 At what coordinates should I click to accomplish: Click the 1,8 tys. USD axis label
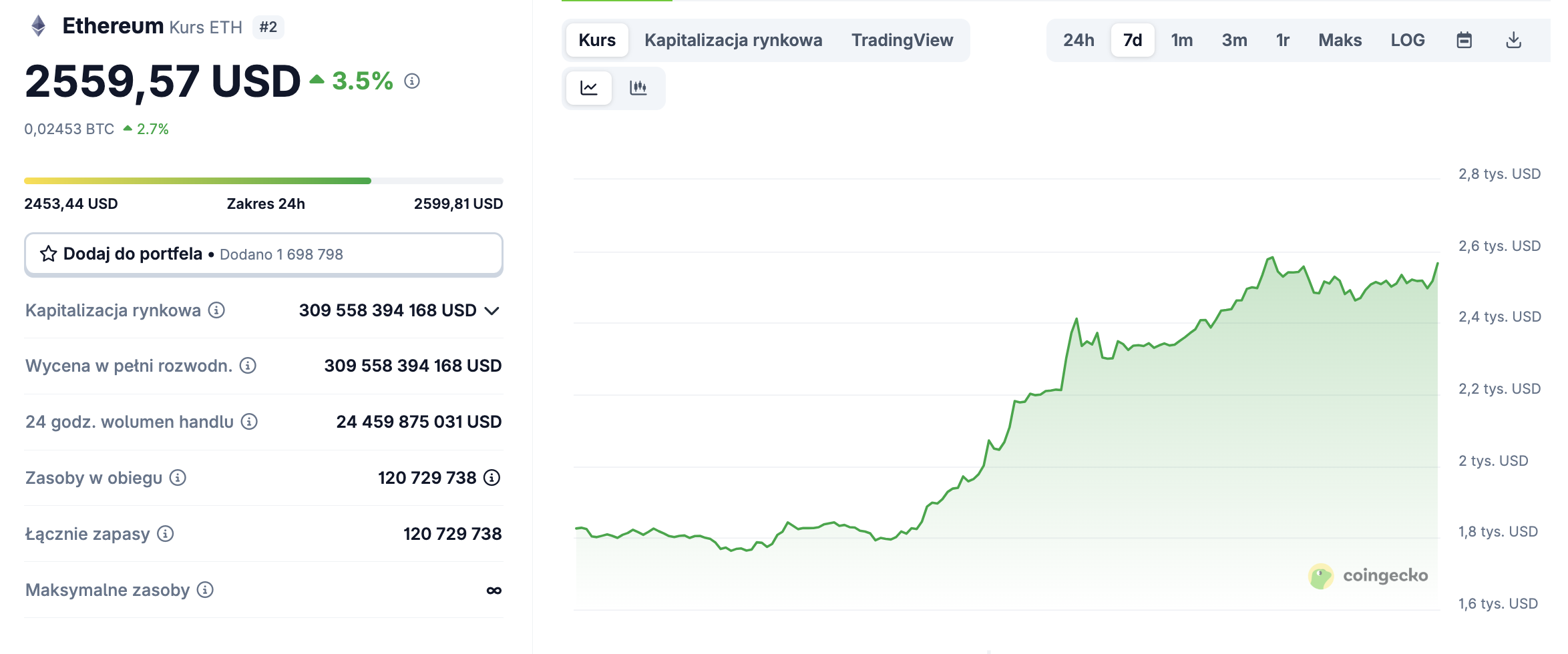point(1498,531)
